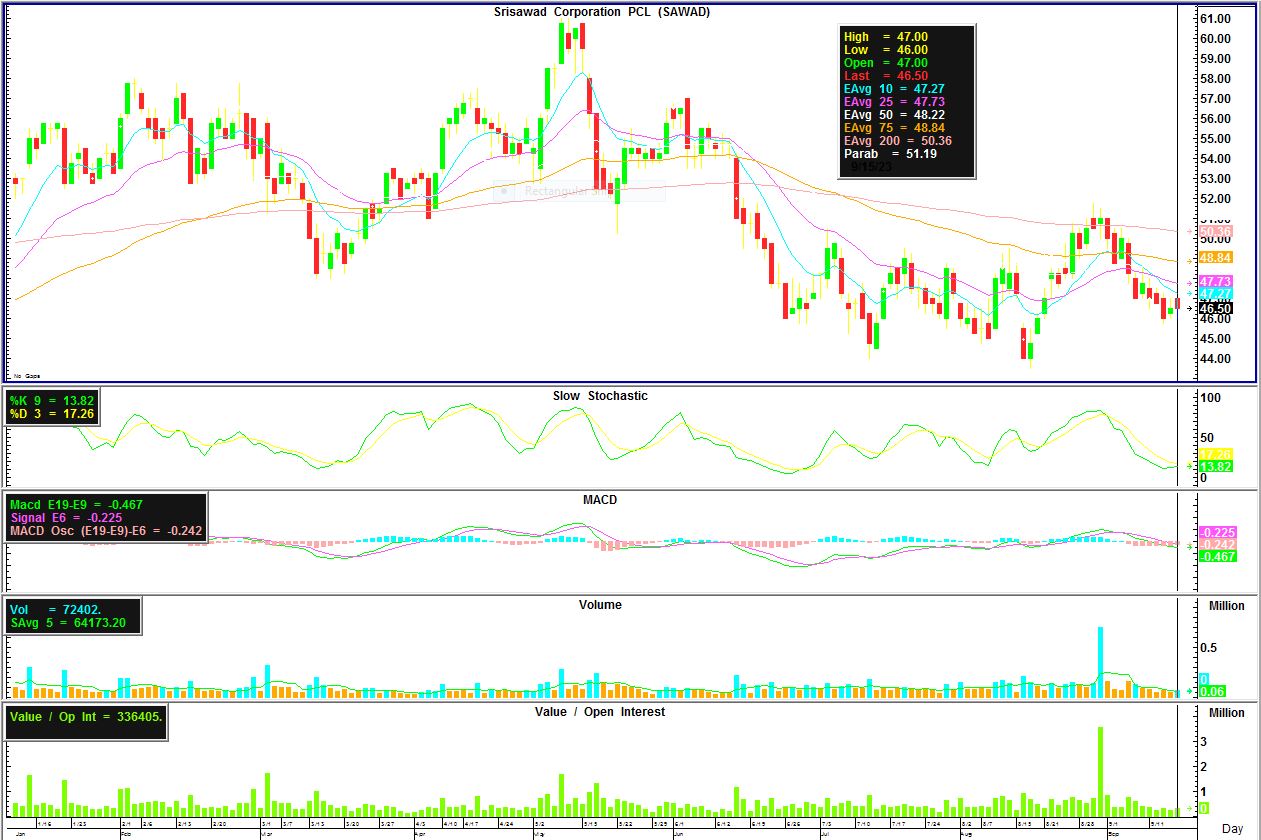Click the 'EAvg 10 = 47.27' legend entry
Viewport: 1261px width, 840px height.
[894, 89]
